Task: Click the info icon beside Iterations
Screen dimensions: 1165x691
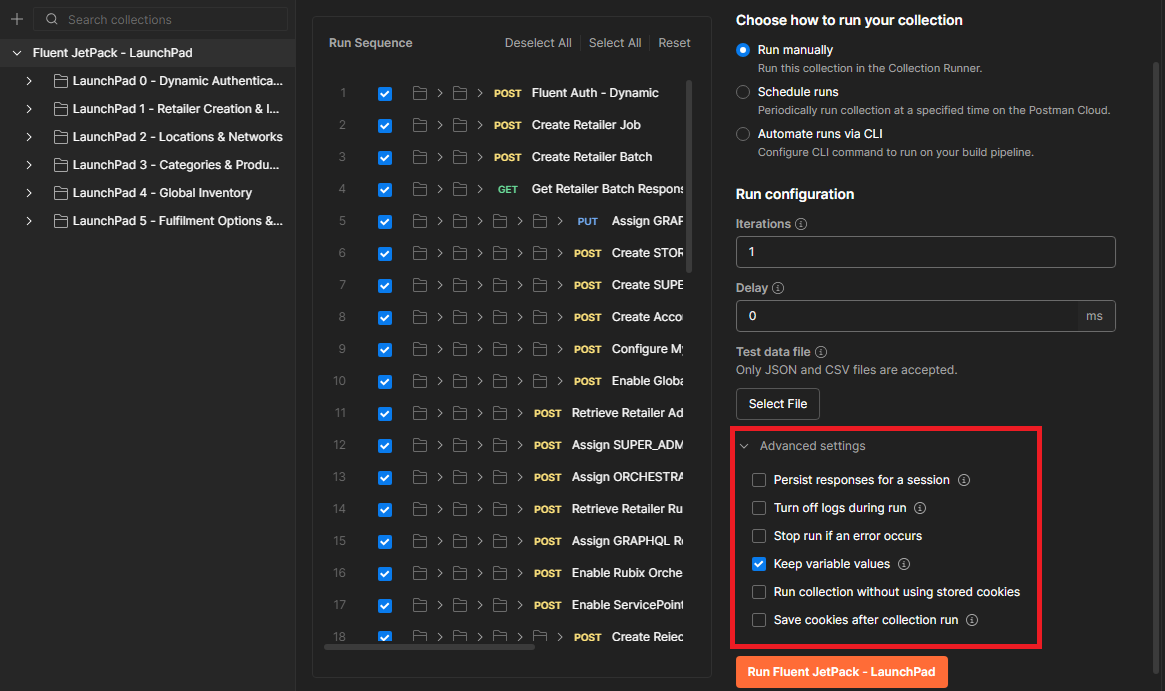Action: [x=801, y=224]
